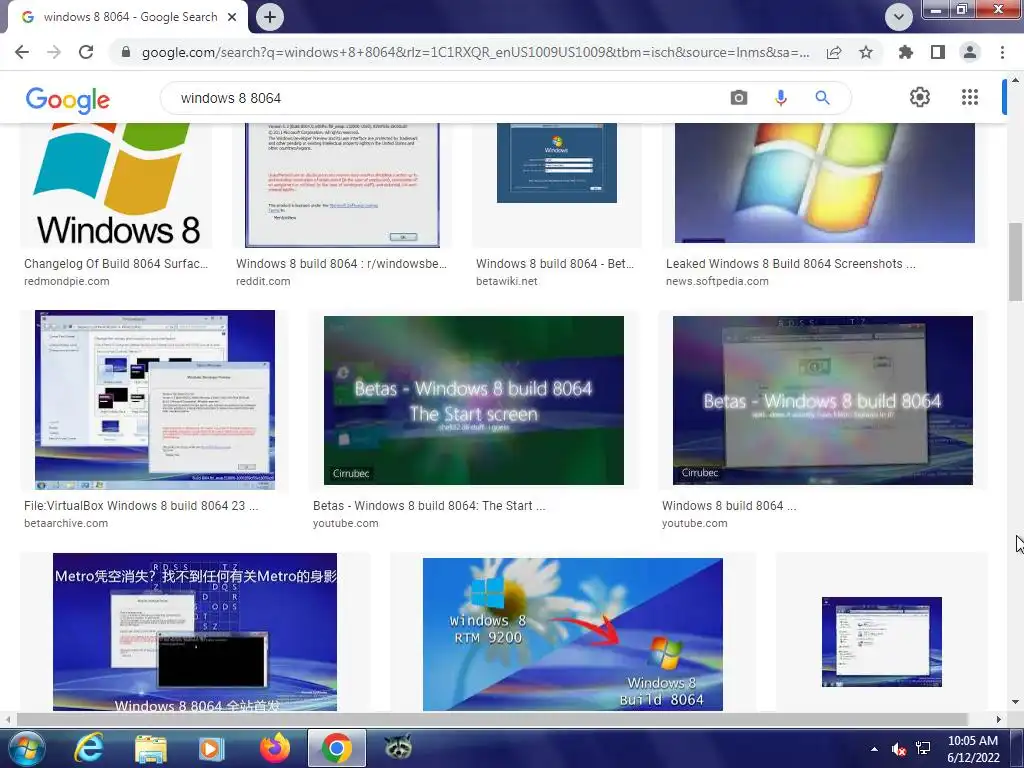Show hidden tray icons arrow

pyautogui.click(x=874, y=748)
